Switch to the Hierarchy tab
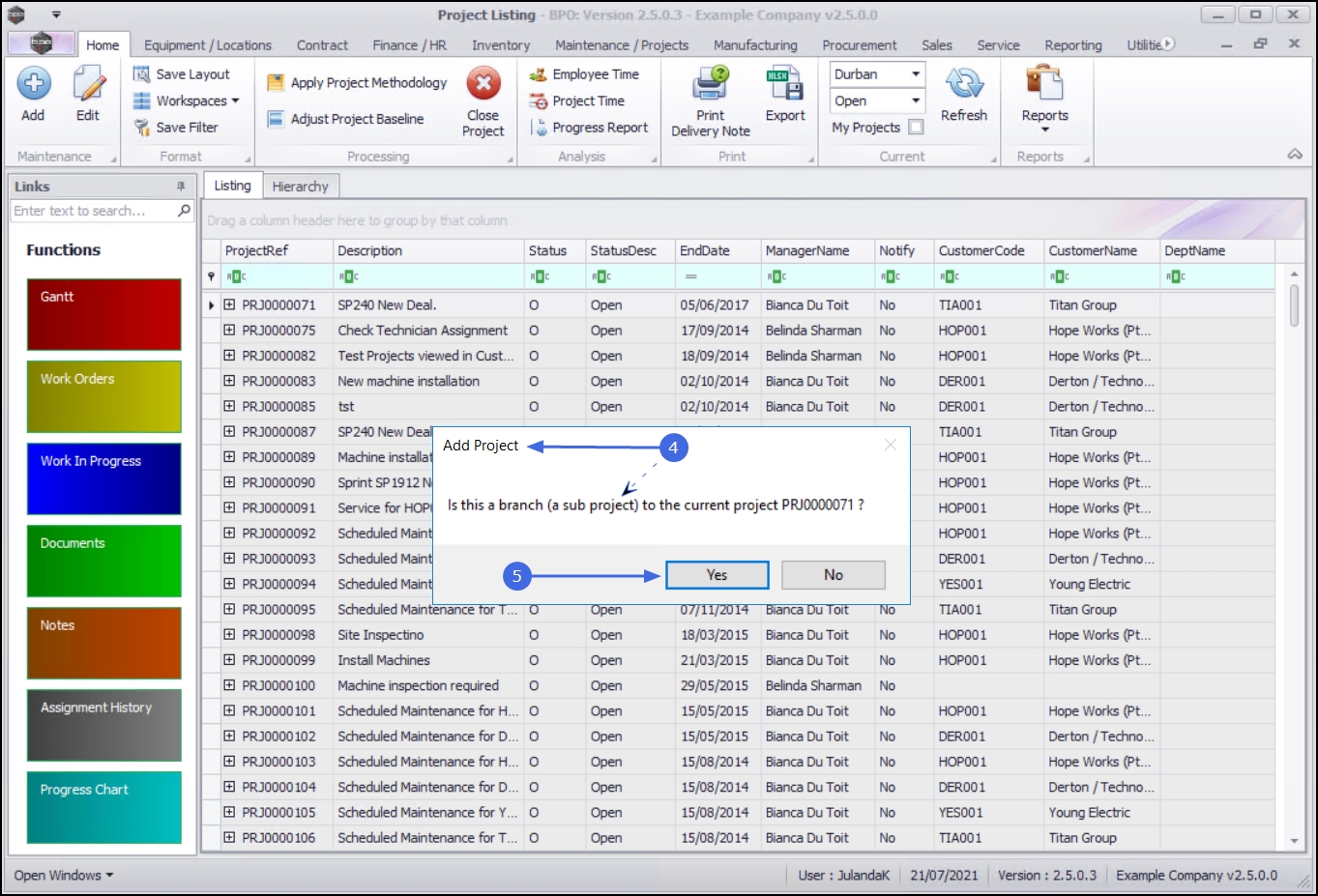Viewport: 1318px width, 896px height. click(300, 187)
